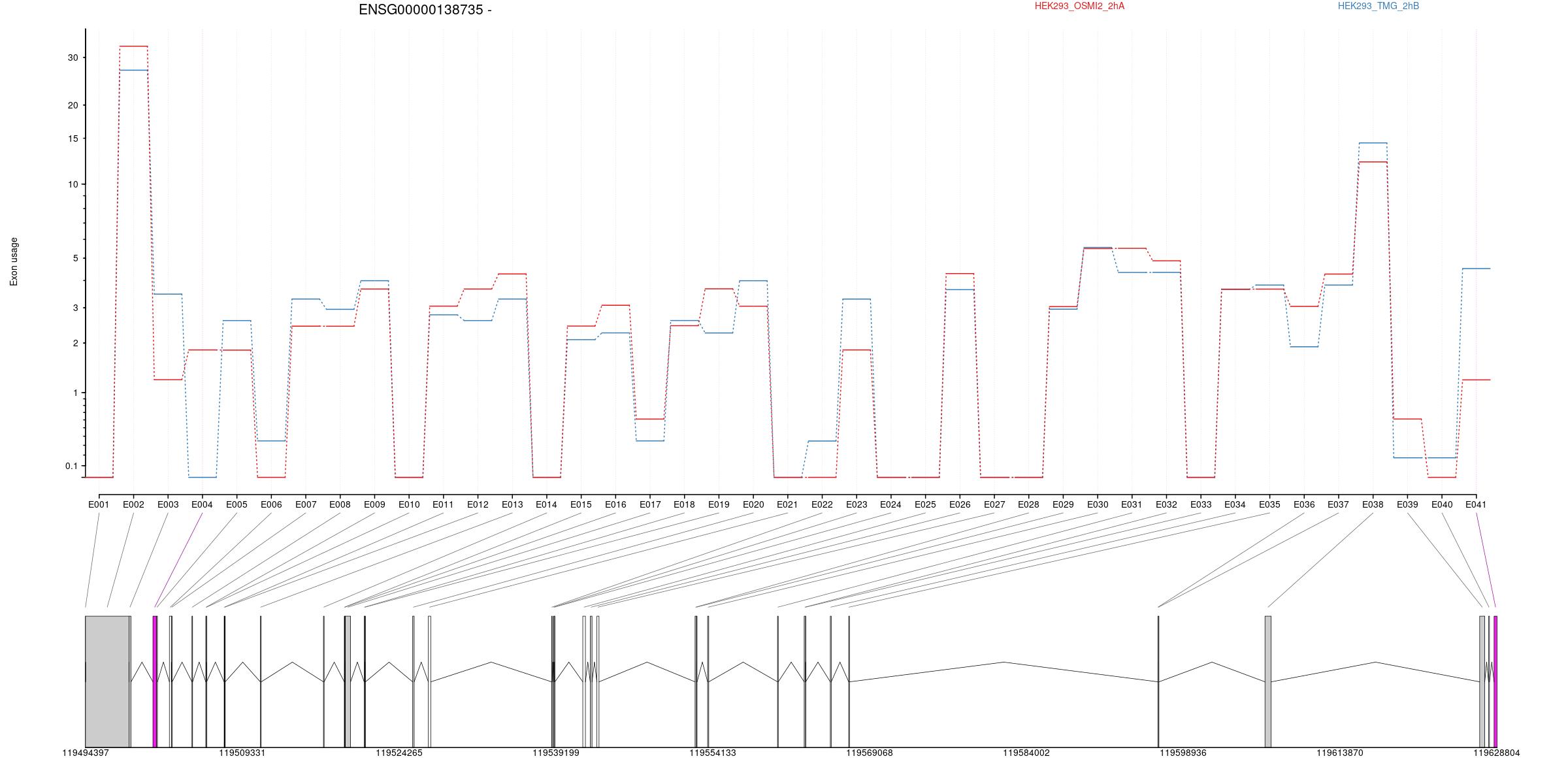Select exon label E001
Image resolution: width=1568 pixels, height=784 pixels.
click(x=99, y=504)
